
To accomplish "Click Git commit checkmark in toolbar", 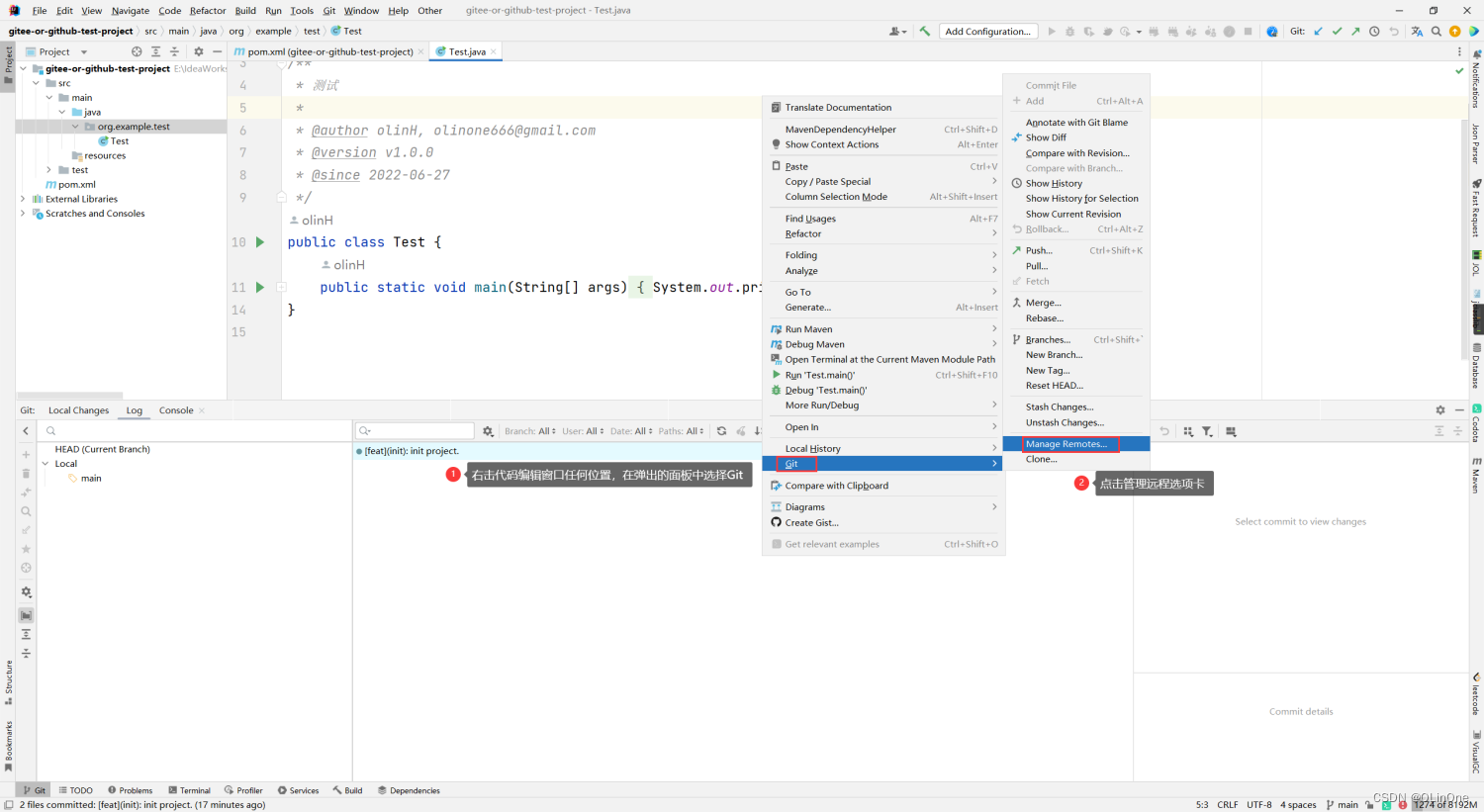I will 1337,31.
